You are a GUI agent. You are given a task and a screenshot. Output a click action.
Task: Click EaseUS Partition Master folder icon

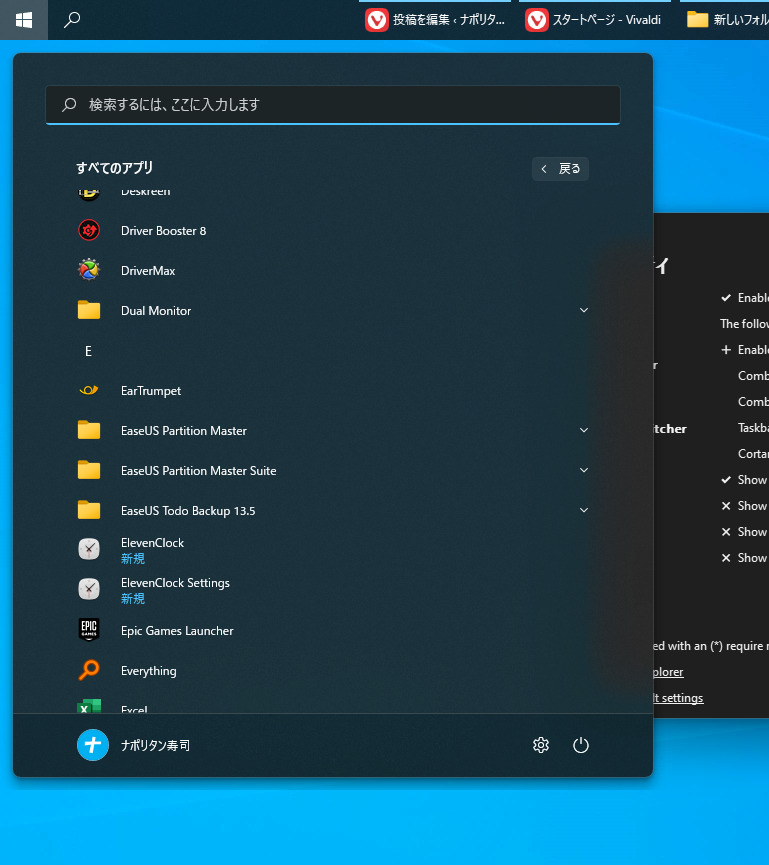click(89, 430)
